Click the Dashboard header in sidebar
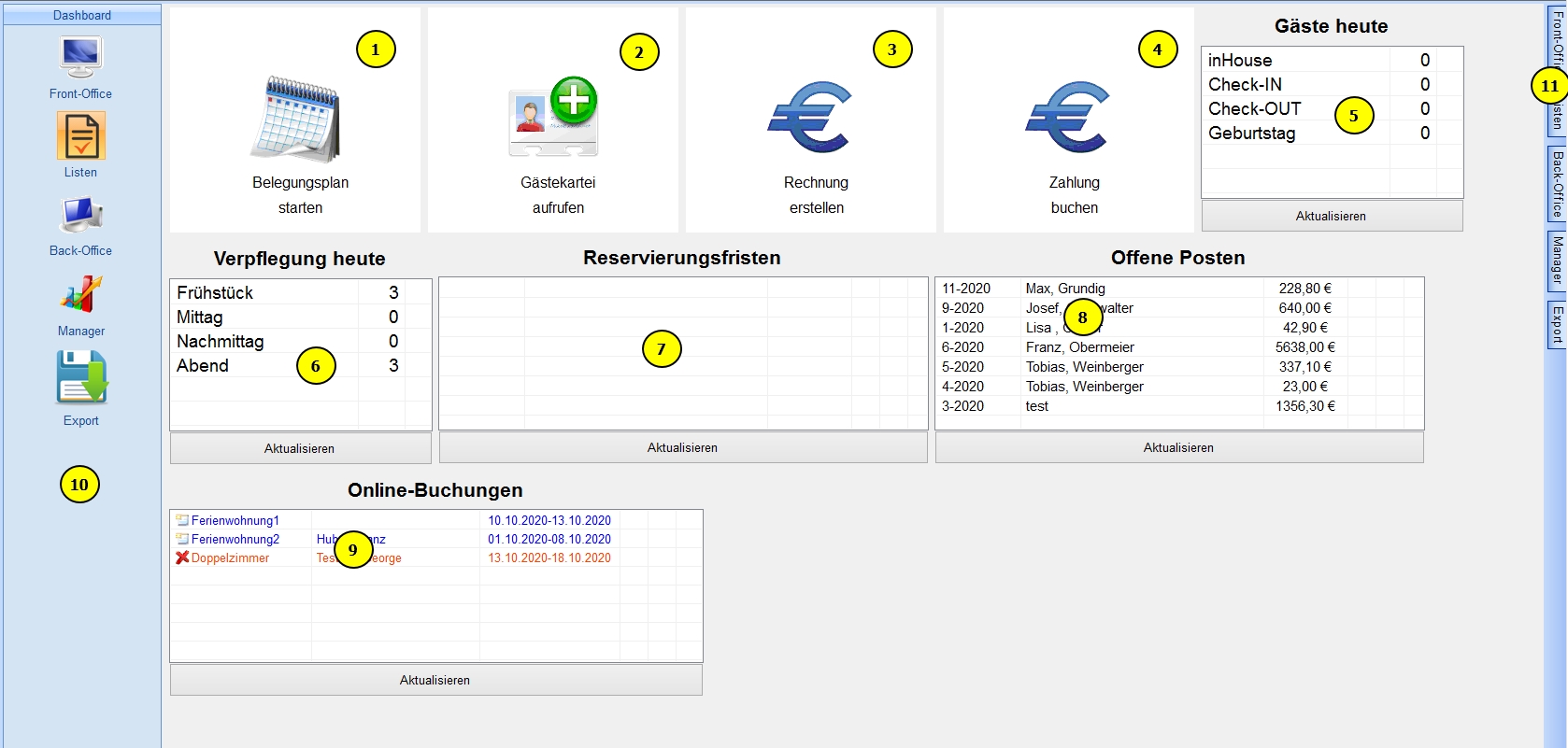Screen dimensions: 1568x748 82,15
